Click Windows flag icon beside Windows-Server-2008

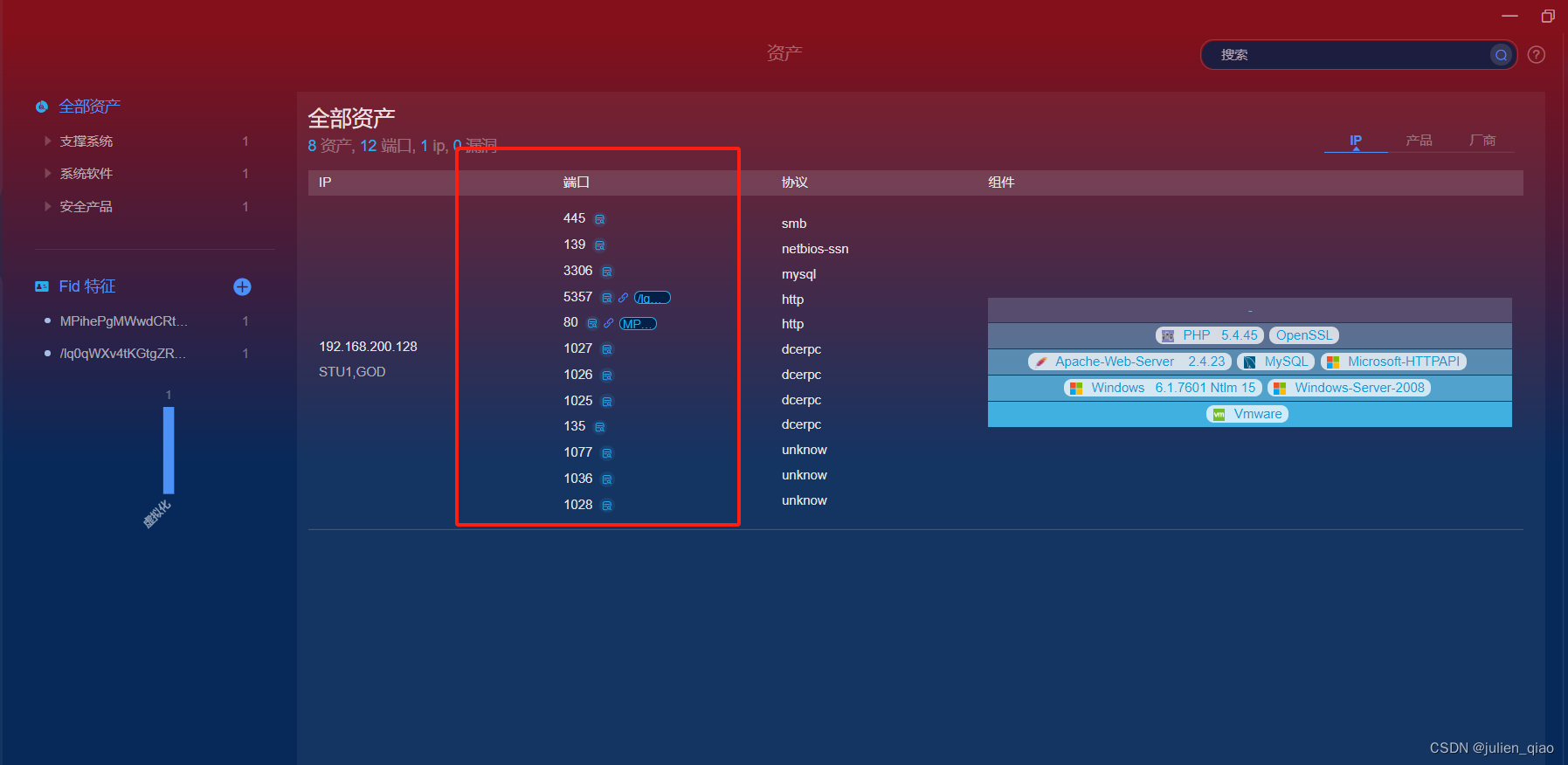pos(1280,389)
